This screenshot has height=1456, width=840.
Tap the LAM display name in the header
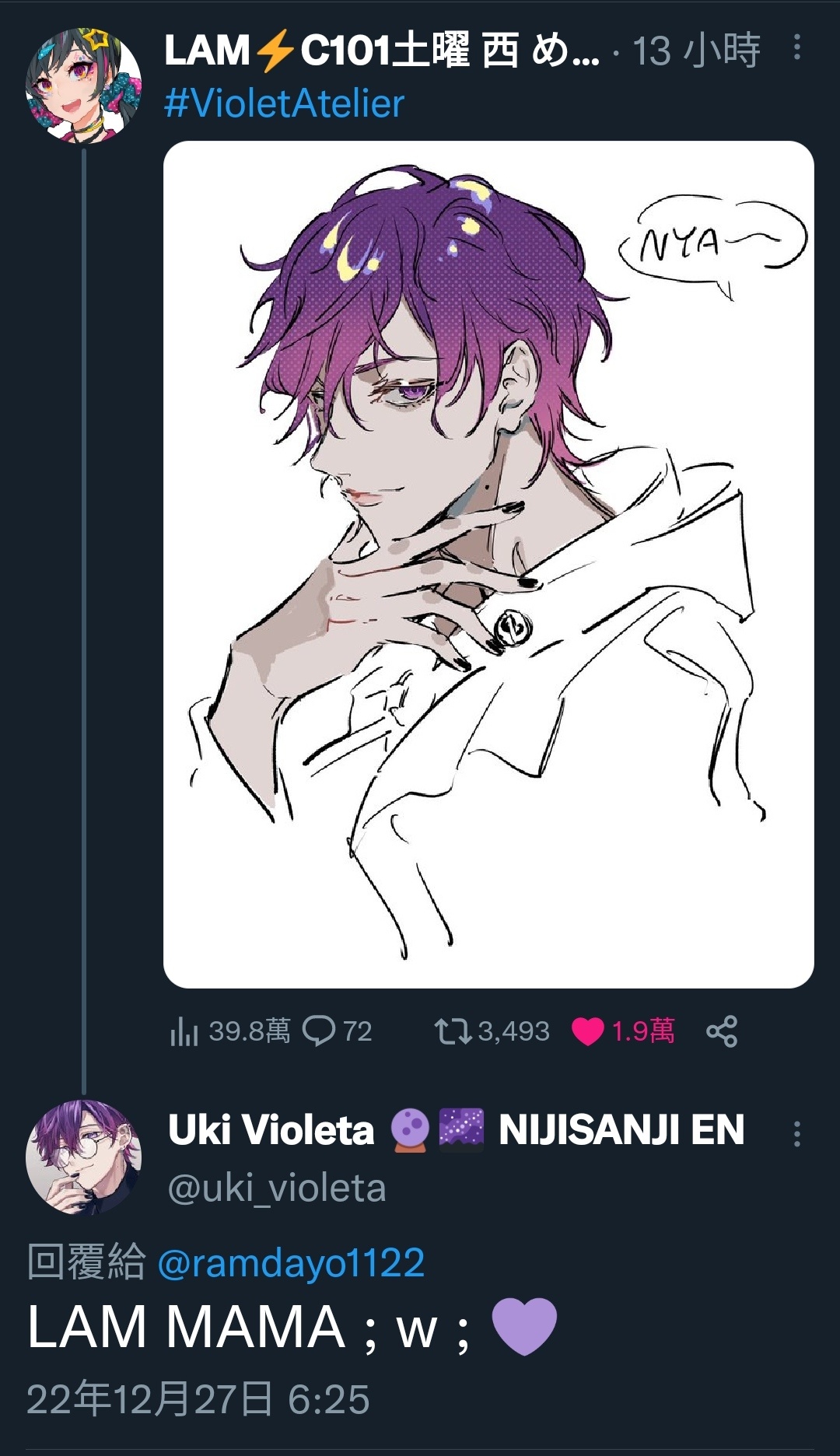coord(382,51)
